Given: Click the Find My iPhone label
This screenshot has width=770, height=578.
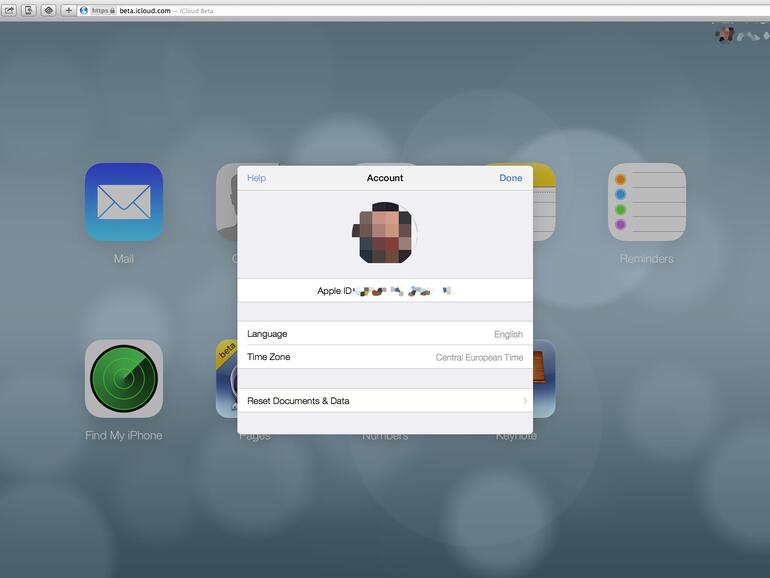Looking at the screenshot, I should (124, 436).
